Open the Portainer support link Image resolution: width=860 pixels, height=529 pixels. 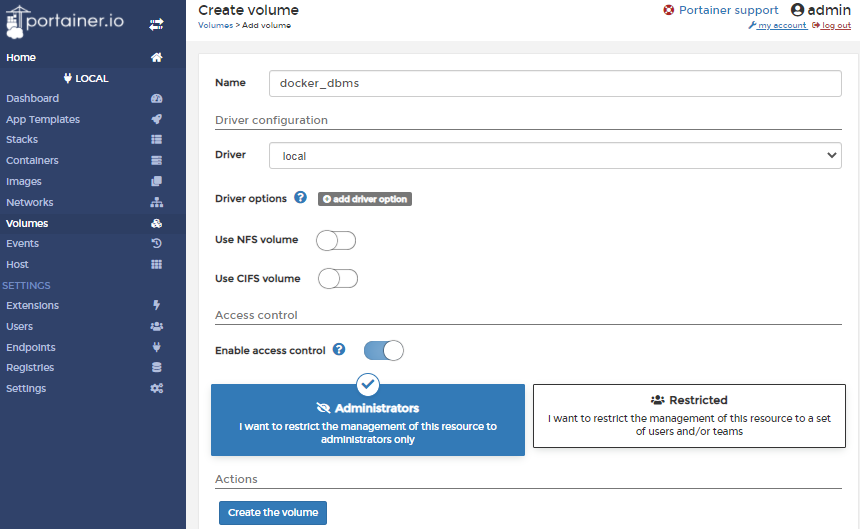coord(728,10)
